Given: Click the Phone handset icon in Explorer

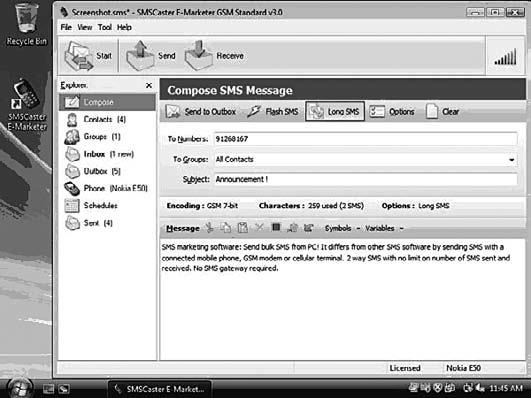Looking at the screenshot, I should point(72,189).
